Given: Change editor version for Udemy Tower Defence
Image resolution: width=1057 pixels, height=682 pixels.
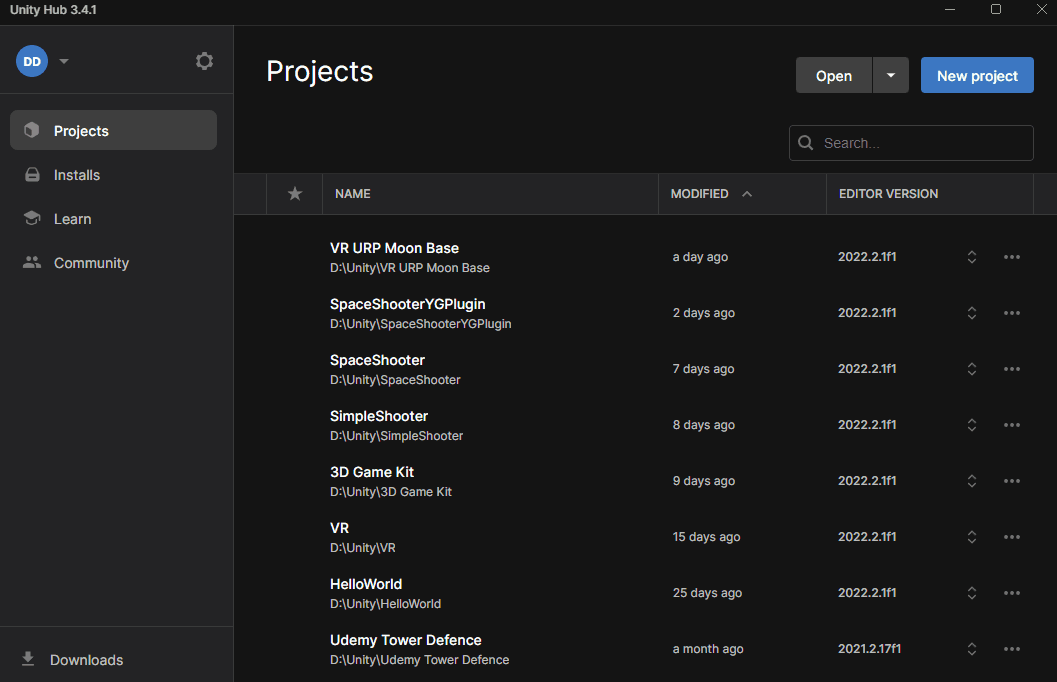Looking at the screenshot, I should pyautogui.click(x=971, y=649).
